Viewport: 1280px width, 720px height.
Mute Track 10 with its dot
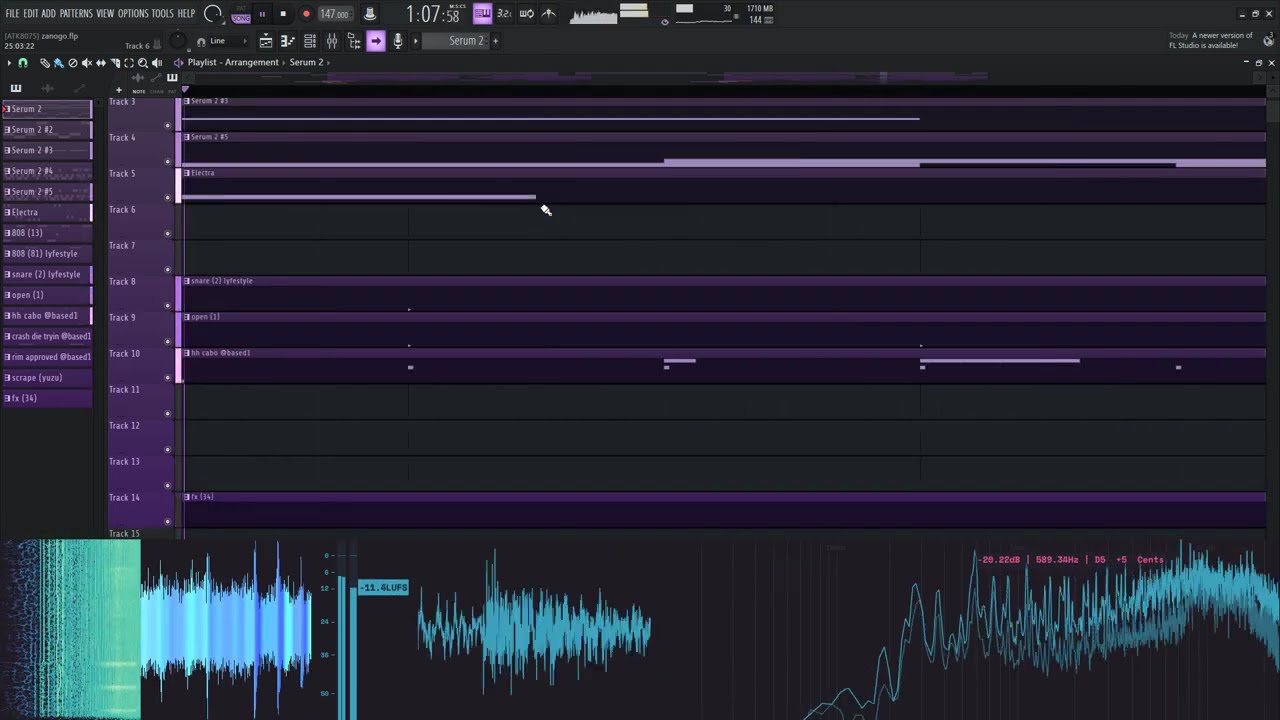pyautogui.click(x=167, y=378)
